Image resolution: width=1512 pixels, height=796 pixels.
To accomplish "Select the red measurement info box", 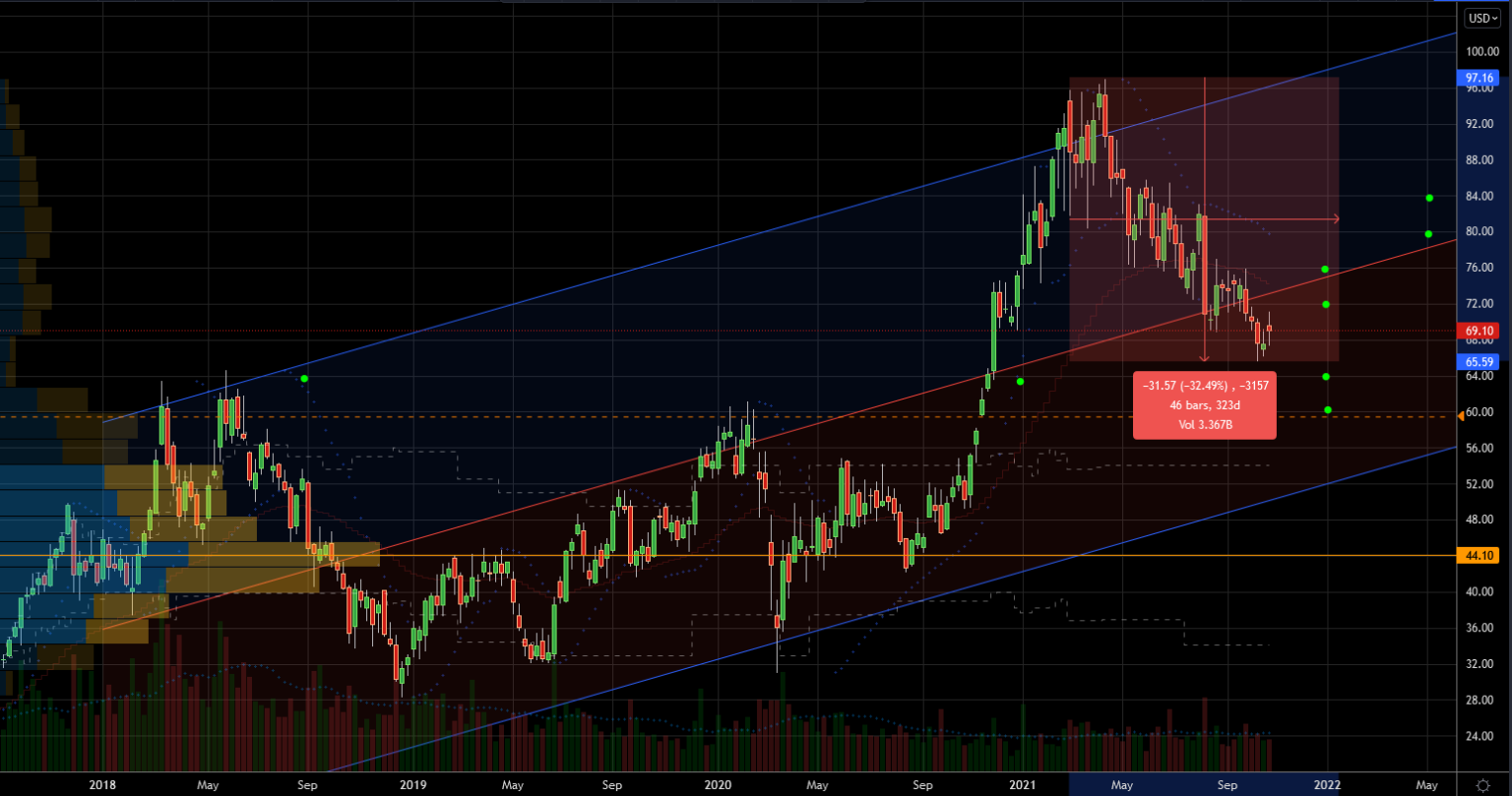I will pos(1204,404).
